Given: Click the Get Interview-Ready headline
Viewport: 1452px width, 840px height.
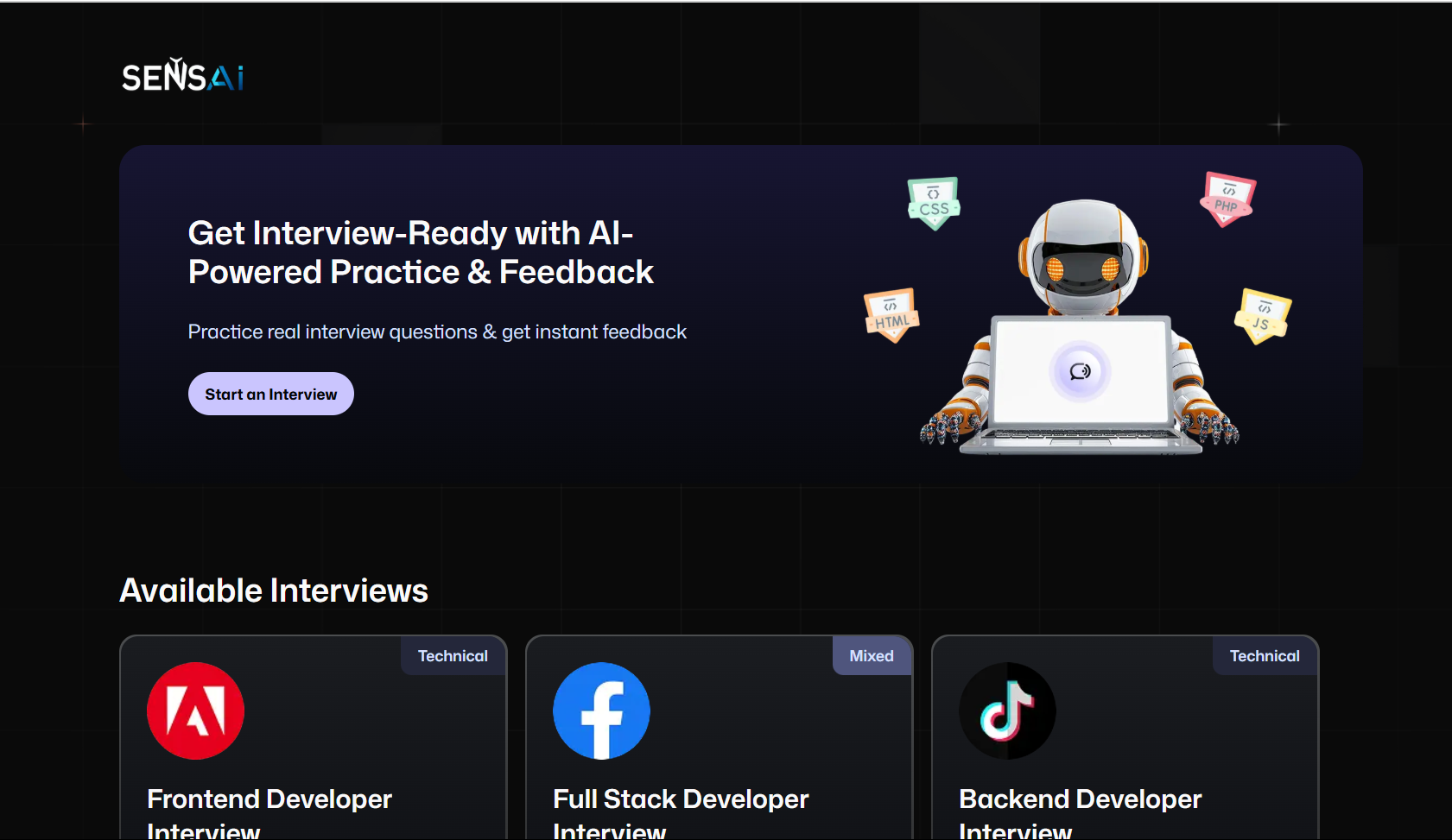Looking at the screenshot, I should tap(421, 253).
